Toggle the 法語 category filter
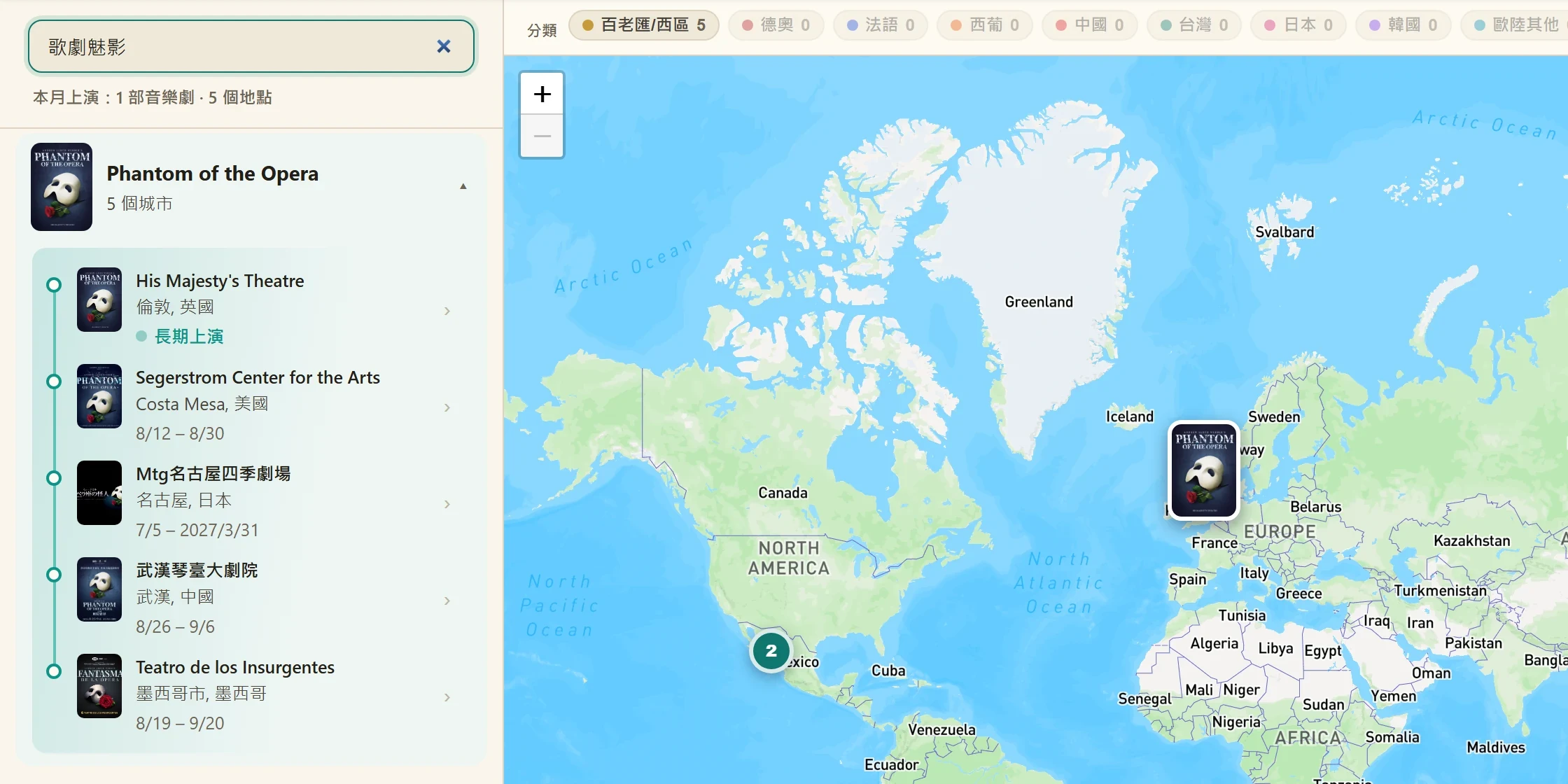This screenshot has width=1568, height=784. click(x=881, y=25)
